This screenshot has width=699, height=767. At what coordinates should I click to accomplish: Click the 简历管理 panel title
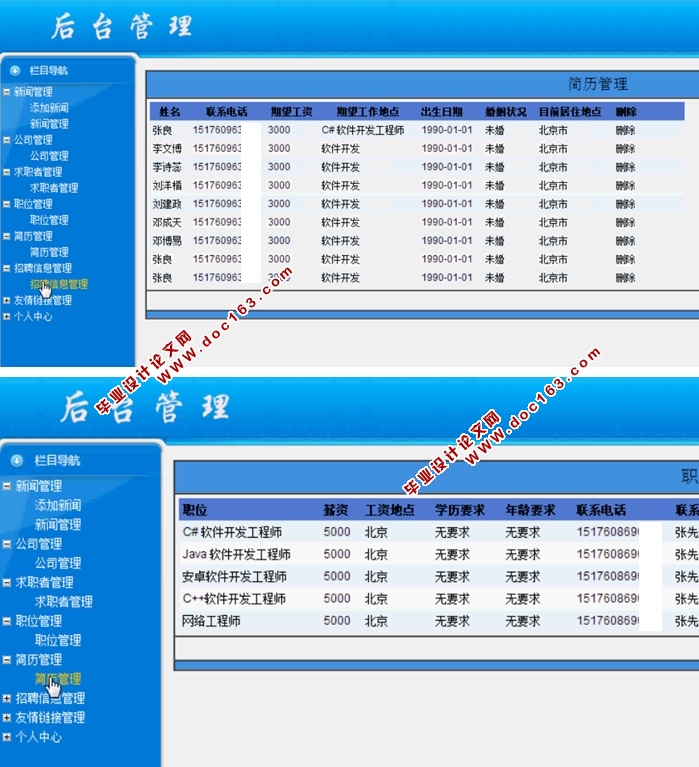tap(598, 84)
